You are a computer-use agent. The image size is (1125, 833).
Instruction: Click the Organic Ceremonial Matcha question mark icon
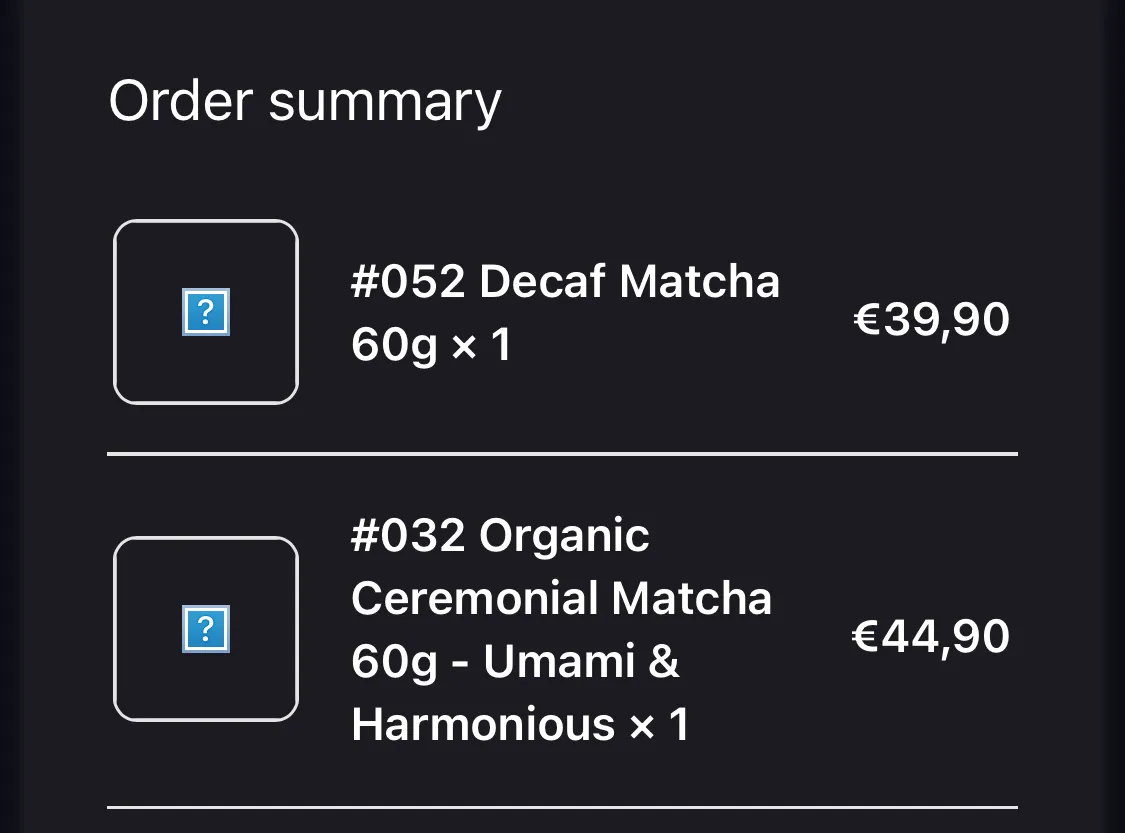point(206,629)
